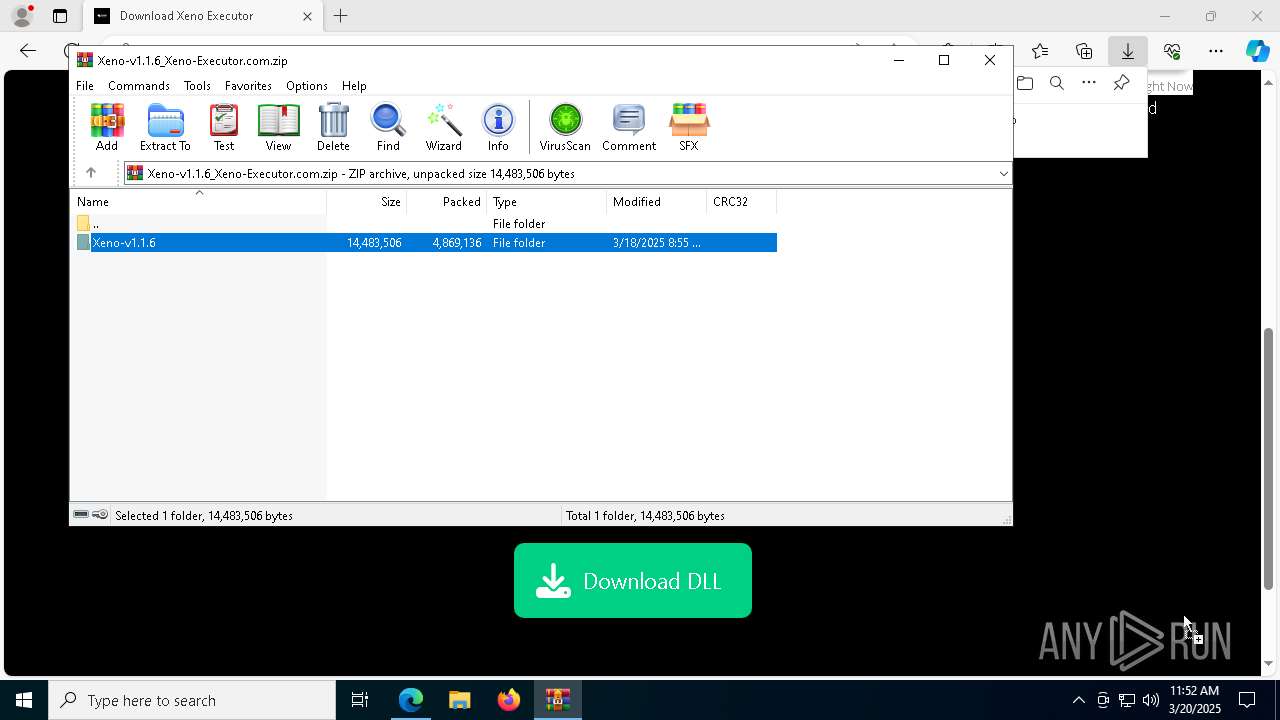
Task: Go up one folder level arrow
Action: click(x=90, y=173)
